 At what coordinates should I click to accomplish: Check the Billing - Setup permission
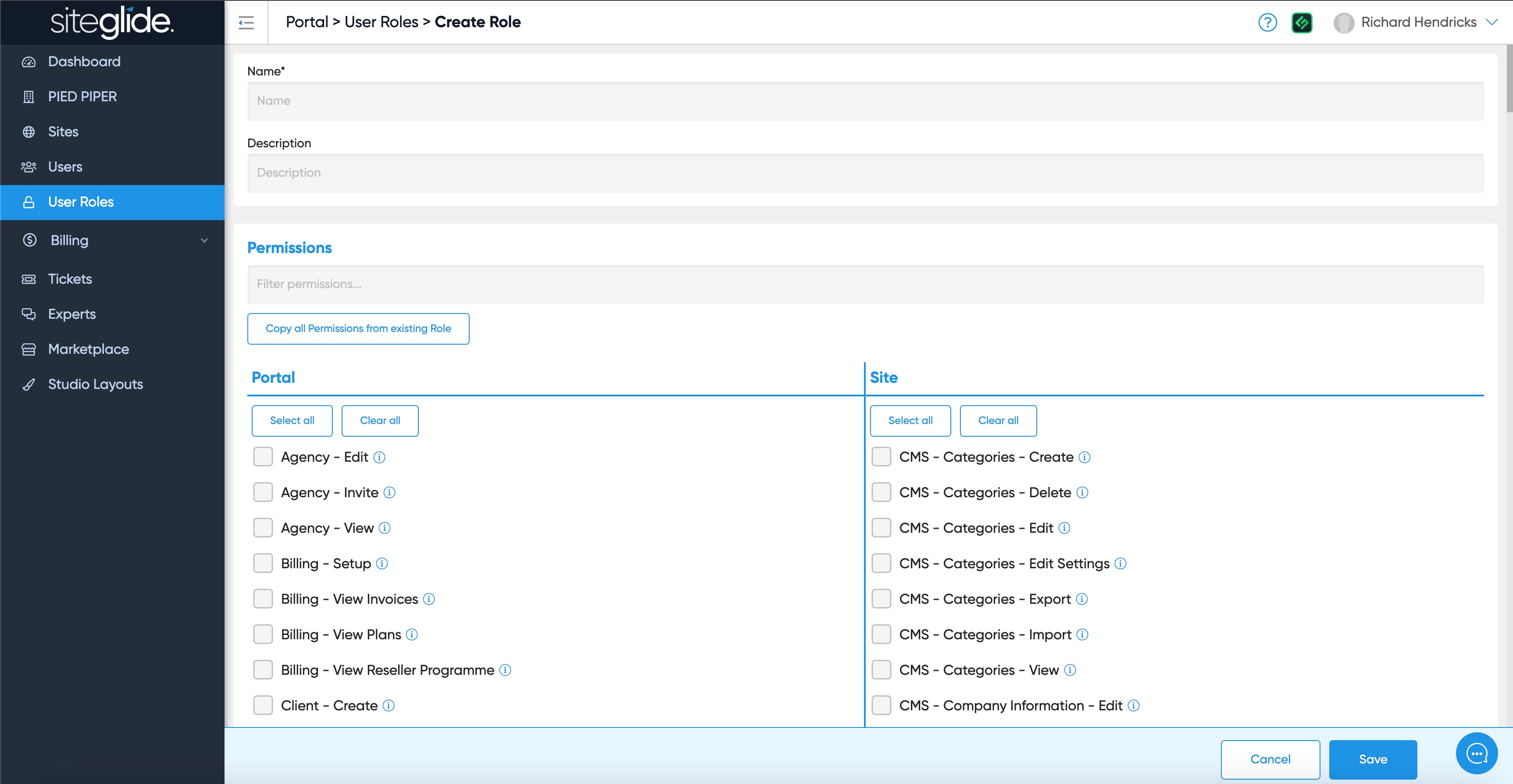click(263, 563)
